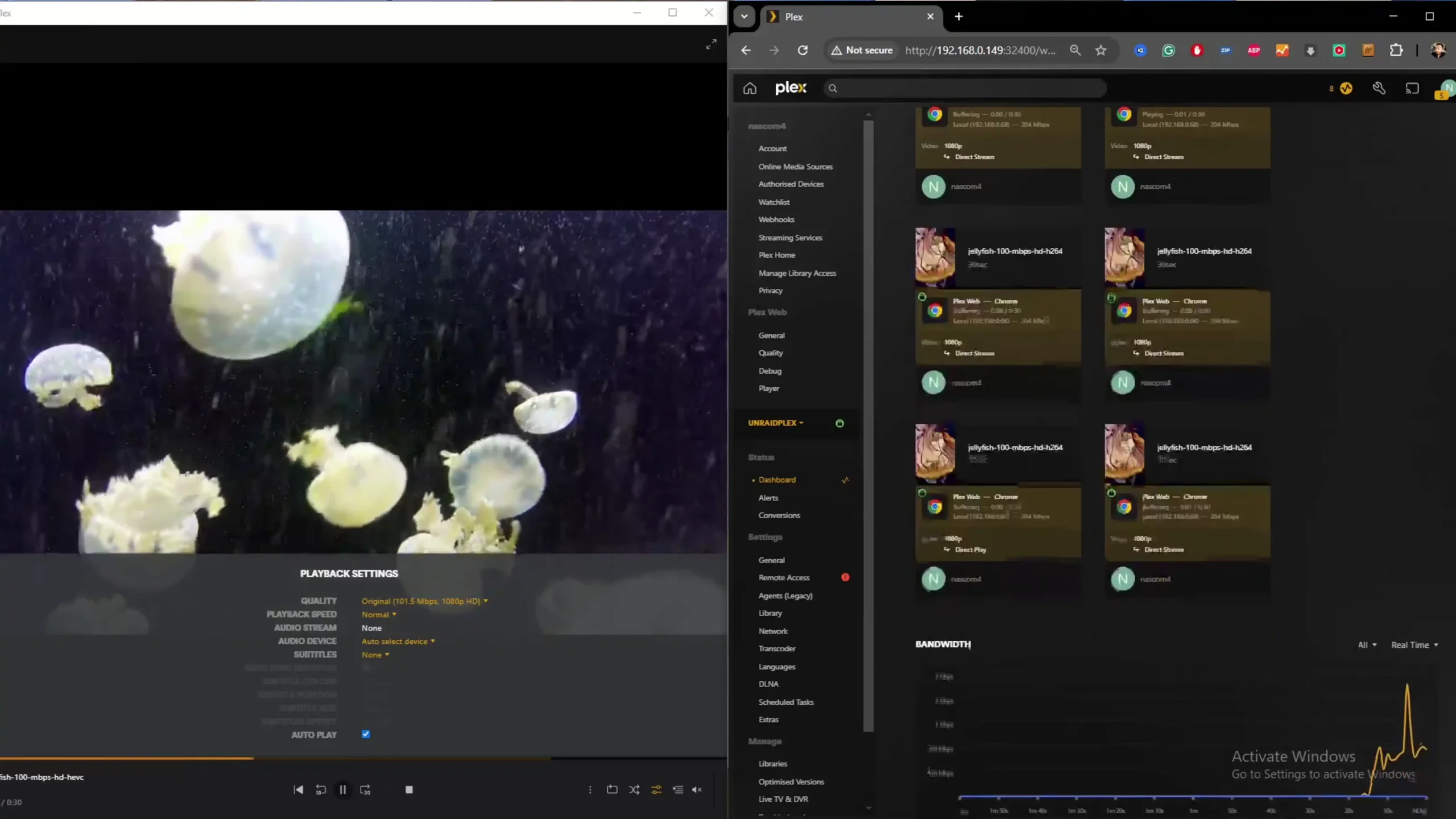
Task: Open the Playback Speed Normal dropdown
Action: coord(379,614)
